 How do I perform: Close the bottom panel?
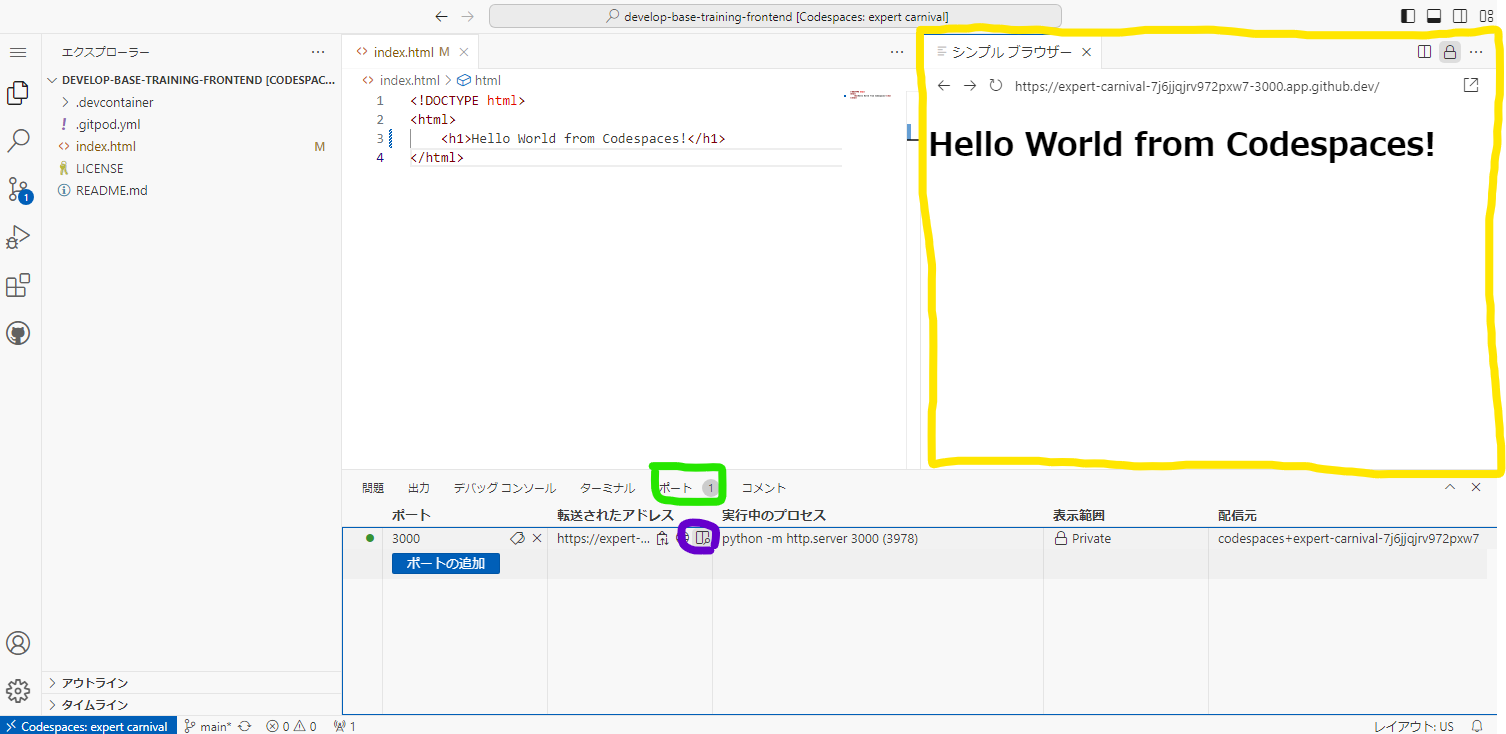[x=1476, y=487]
